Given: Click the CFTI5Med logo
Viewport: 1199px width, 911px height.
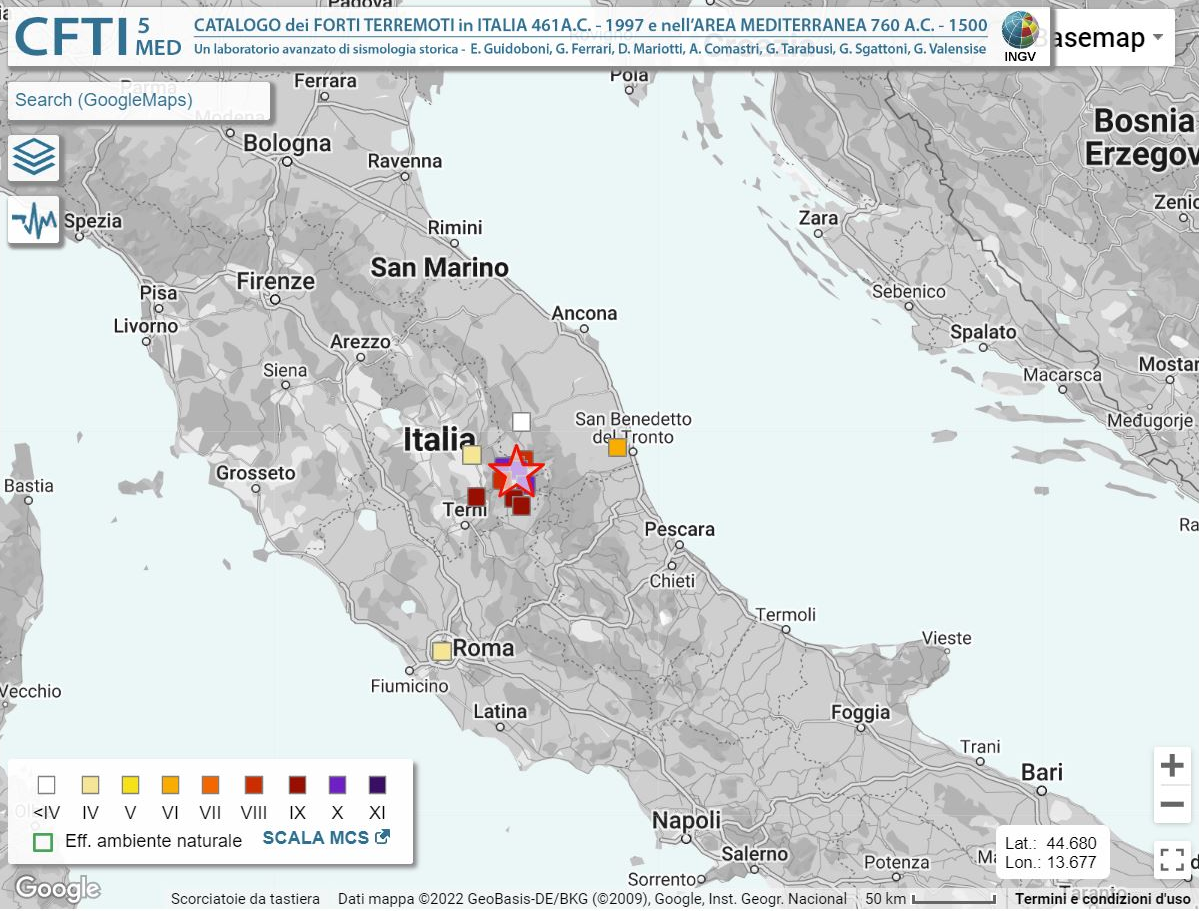Looking at the screenshot, I should 98,37.
